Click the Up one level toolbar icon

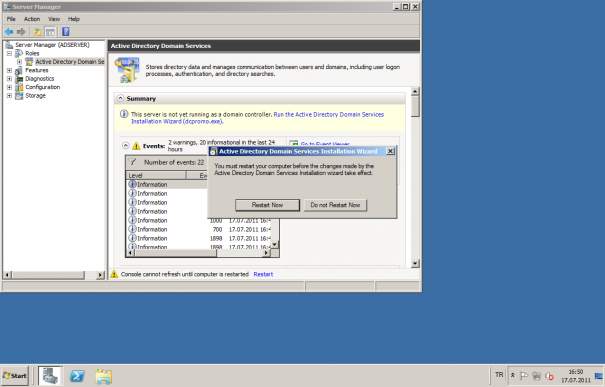(x=37, y=32)
